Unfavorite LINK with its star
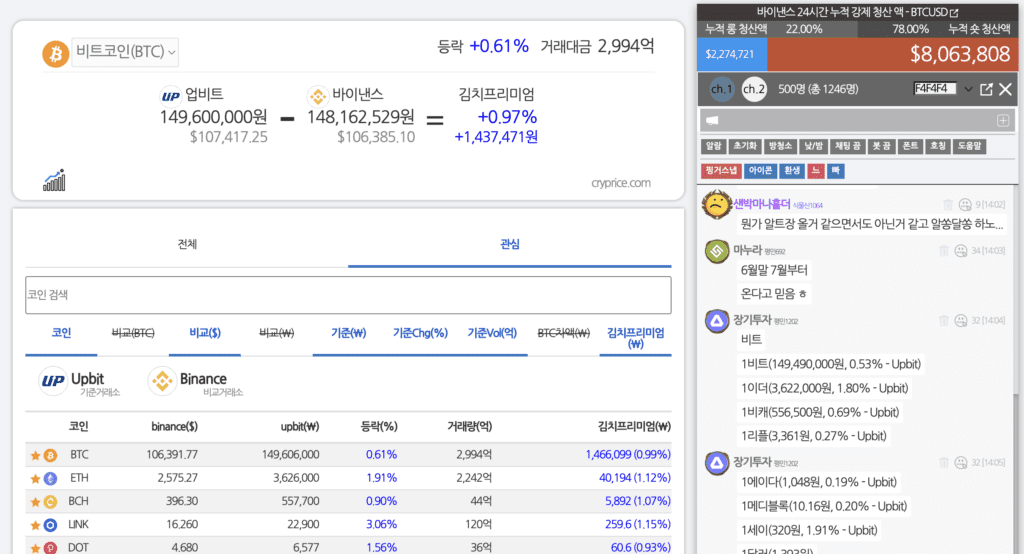The image size is (1024, 554). pyautogui.click(x=35, y=525)
